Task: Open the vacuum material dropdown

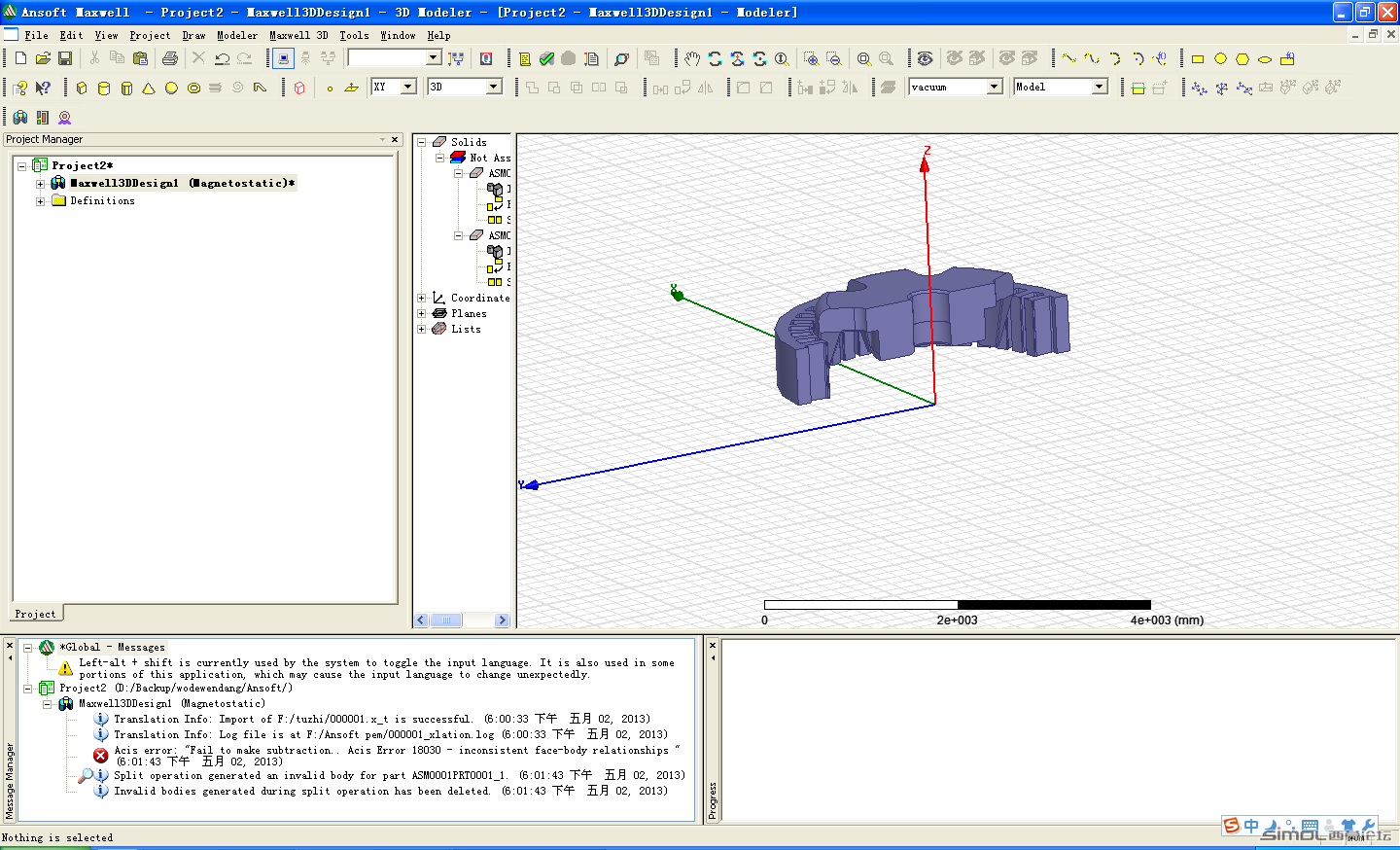Action: 995,87
